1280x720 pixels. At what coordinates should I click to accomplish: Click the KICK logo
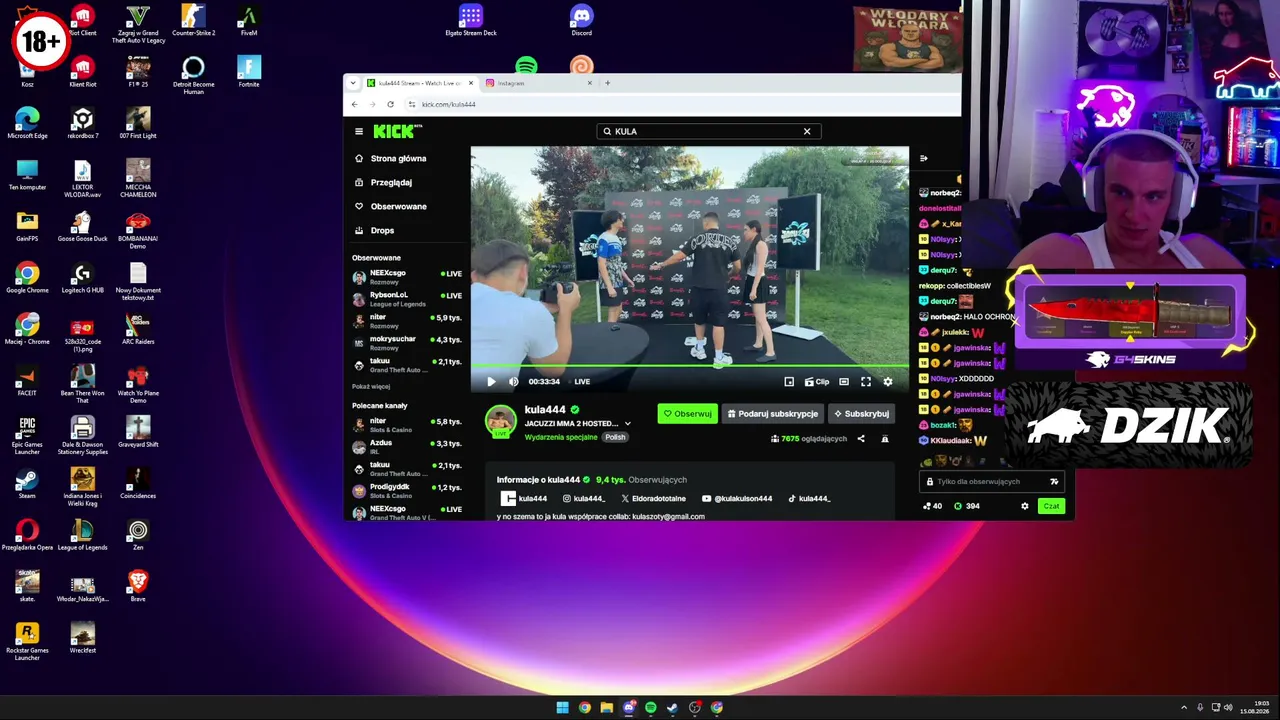click(397, 131)
